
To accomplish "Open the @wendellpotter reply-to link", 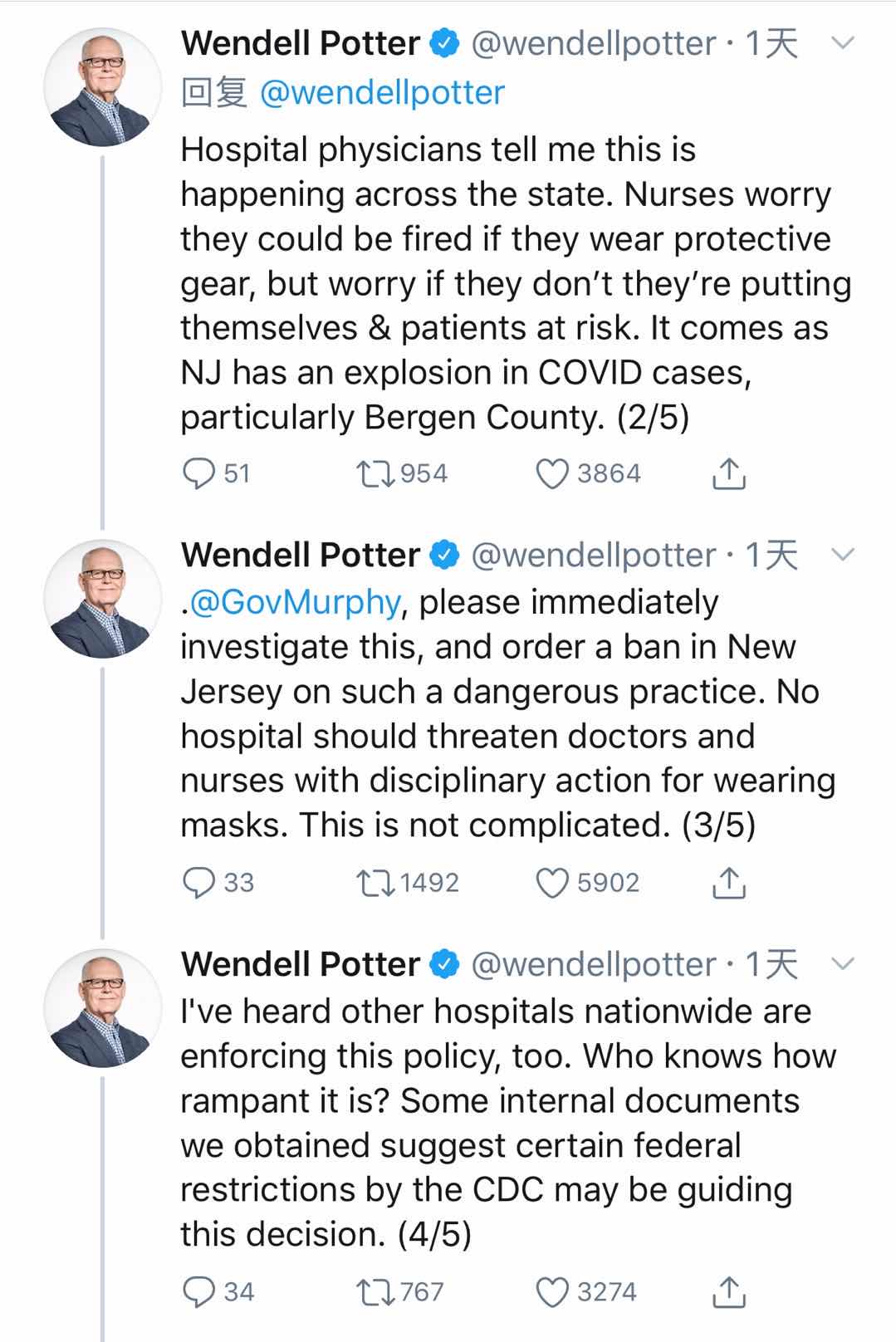I will point(382,92).
